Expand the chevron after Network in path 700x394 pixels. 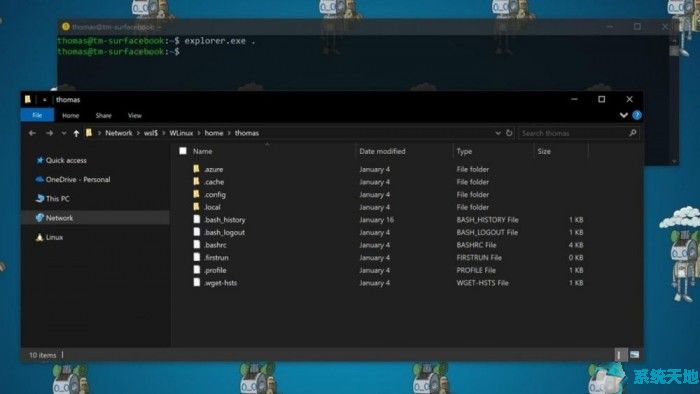coord(138,133)
